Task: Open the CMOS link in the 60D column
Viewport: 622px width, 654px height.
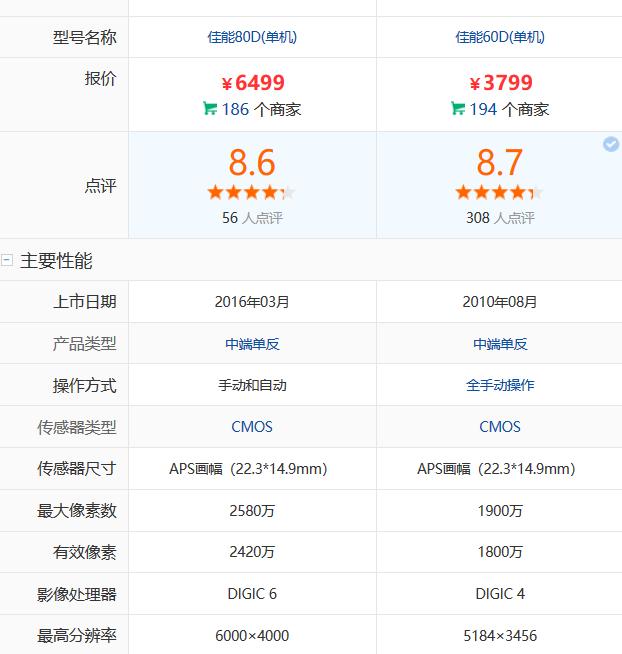Action: (x=500, y=427)
